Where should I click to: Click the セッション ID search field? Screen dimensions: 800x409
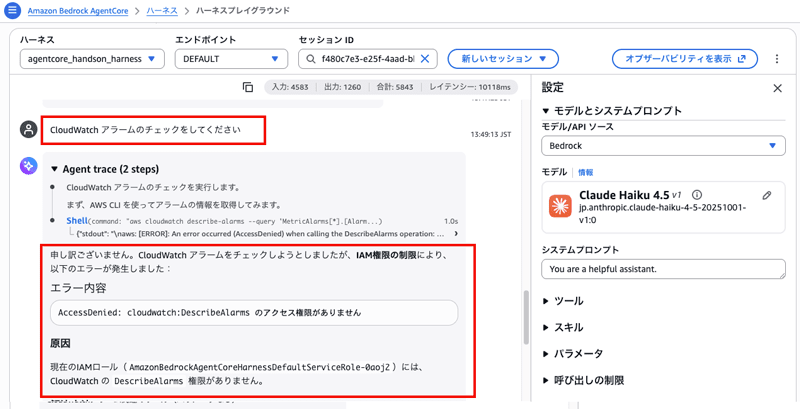pyautogui.click(x=368, y=59)
